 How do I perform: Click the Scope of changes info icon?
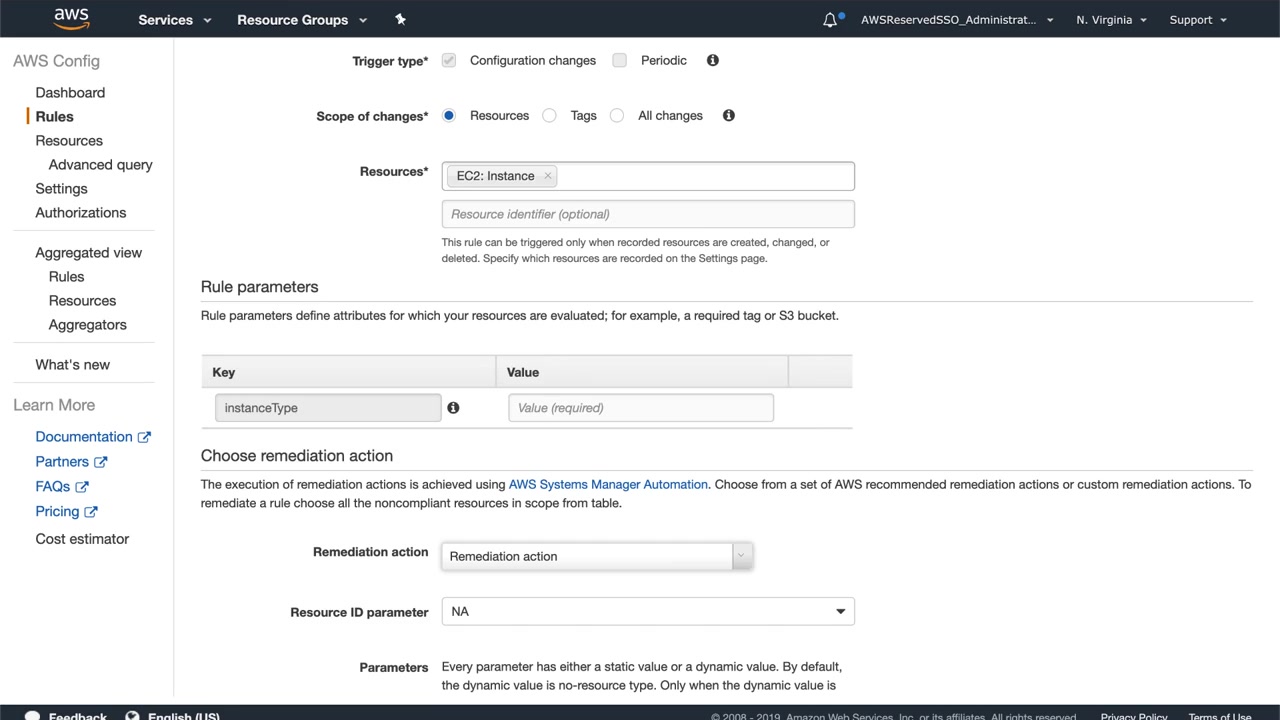pyautogui.click(x=729, y=115)
